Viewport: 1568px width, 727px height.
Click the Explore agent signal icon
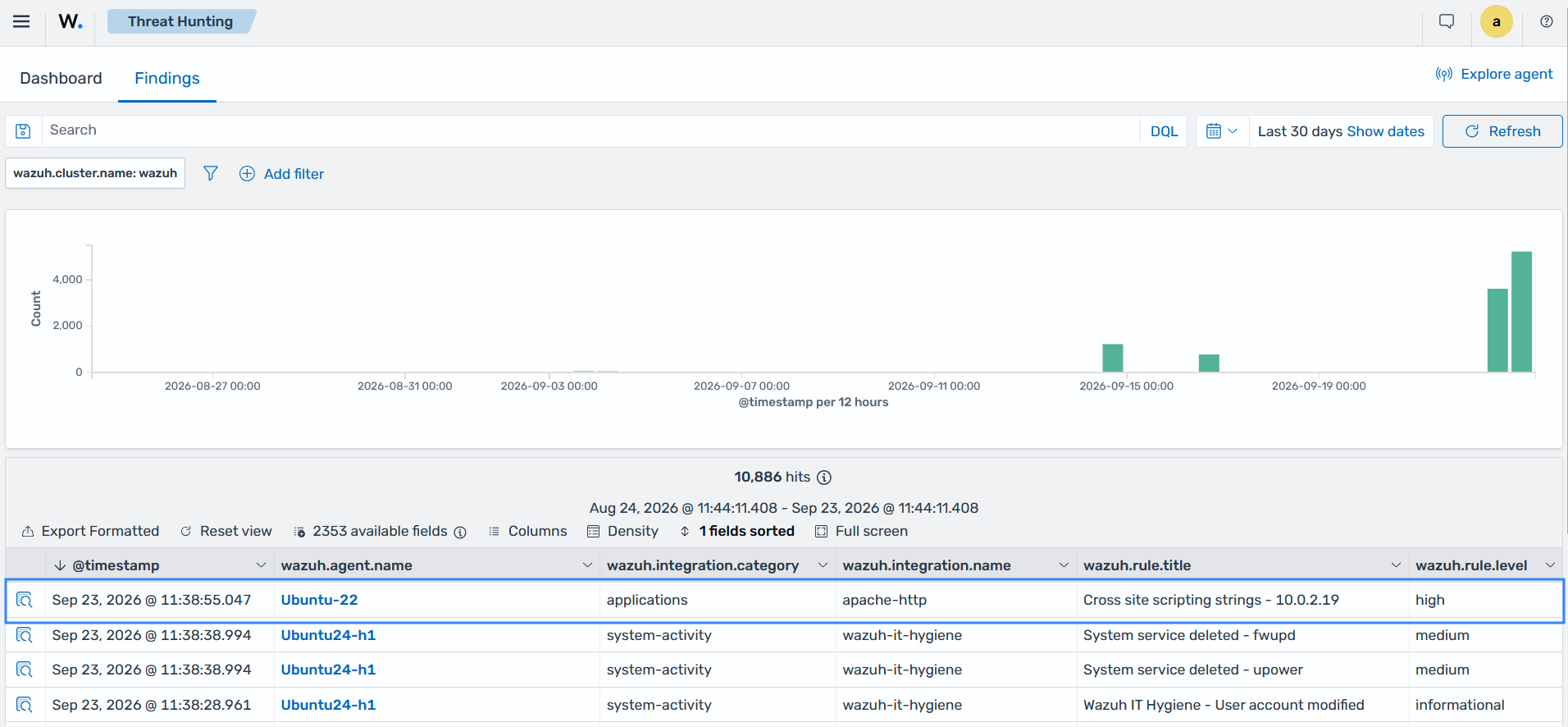[1443, 74]
